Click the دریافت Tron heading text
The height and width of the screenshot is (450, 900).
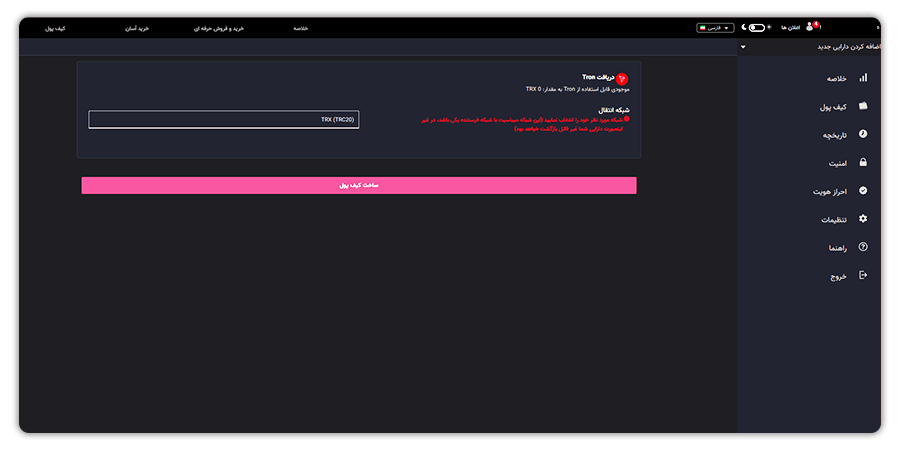pos(598,77)
